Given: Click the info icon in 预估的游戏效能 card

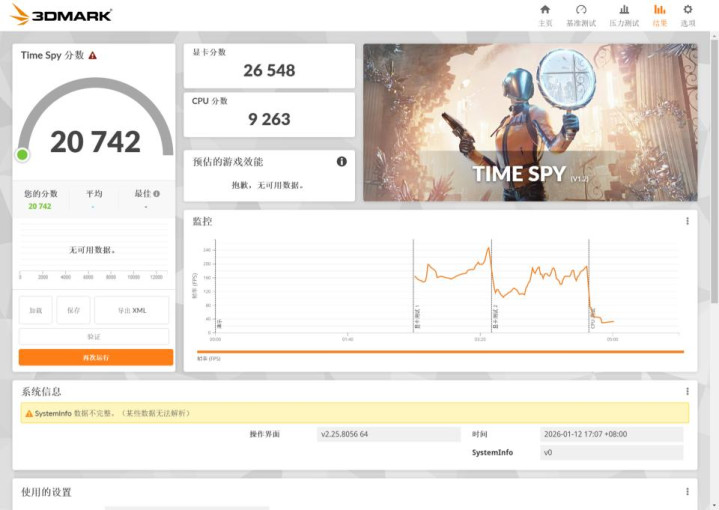Looking at the screenshot, I should (x=342, y=161).
